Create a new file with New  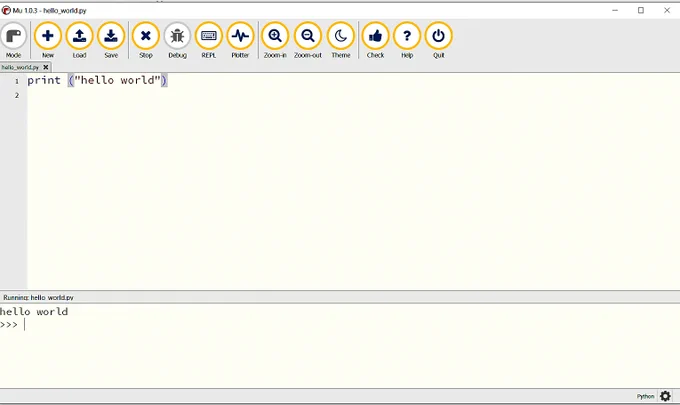pos(48,40)
